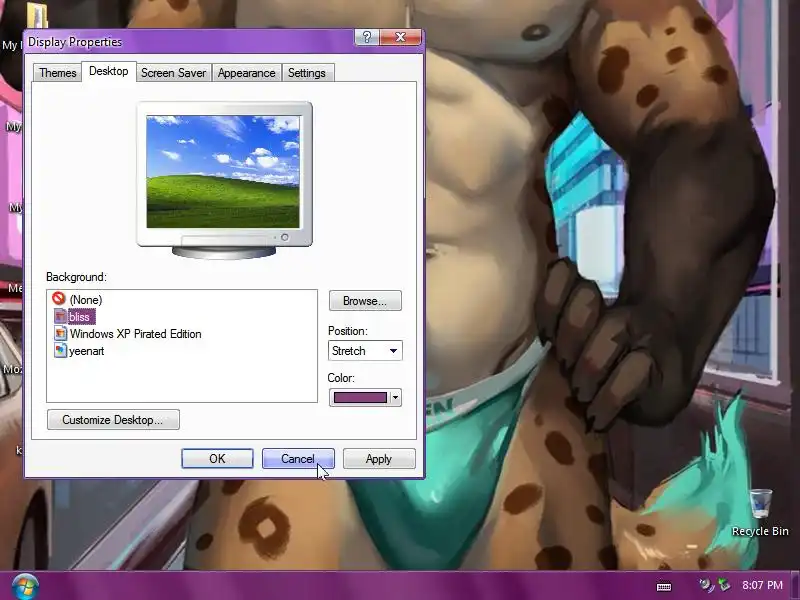Open the Settings tab

coord(307,73)
